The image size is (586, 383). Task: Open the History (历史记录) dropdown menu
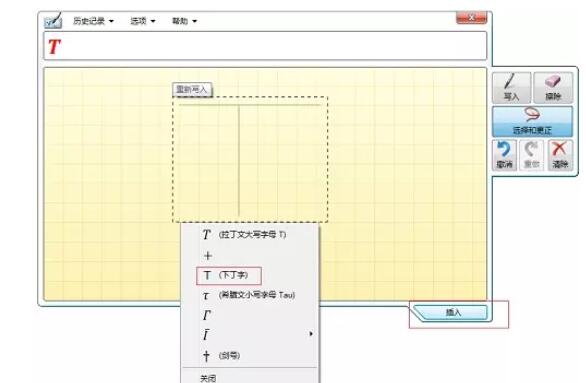[x=93, y=21]
